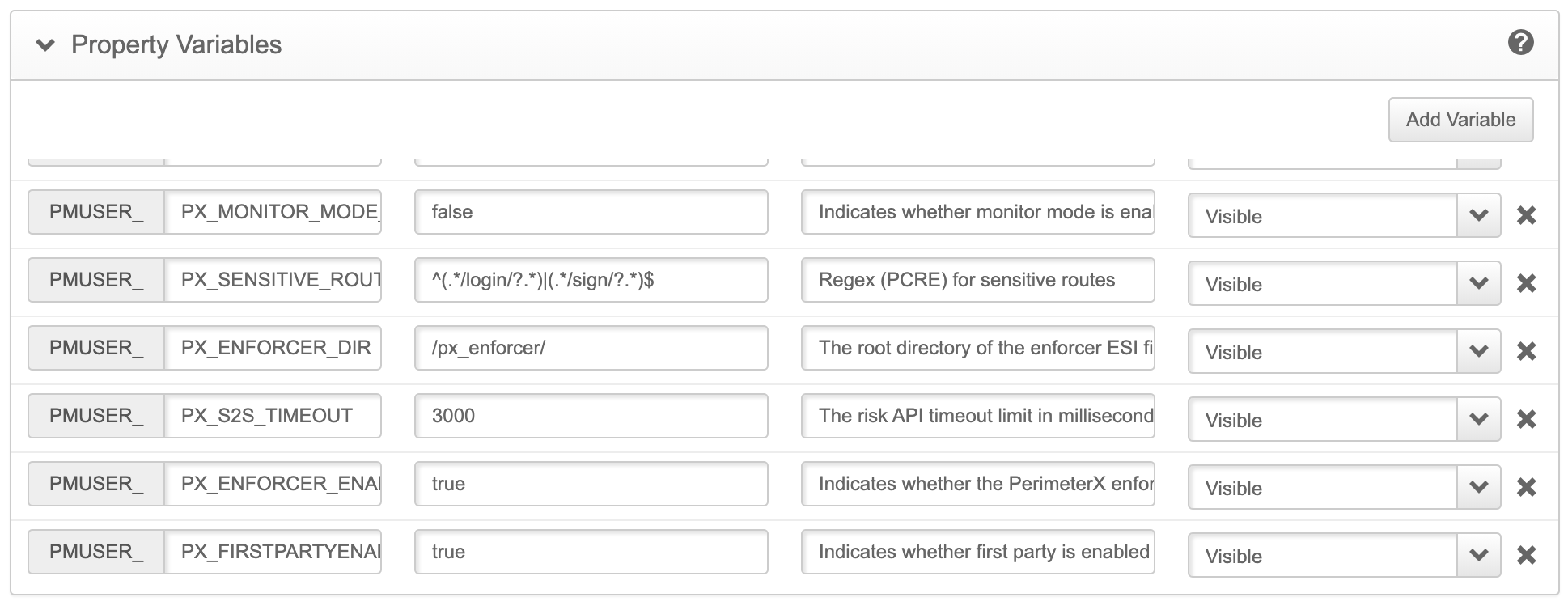Click the Add Variable button
This screenshot has width=1568, height=610.
click(x=1460, y=120)
